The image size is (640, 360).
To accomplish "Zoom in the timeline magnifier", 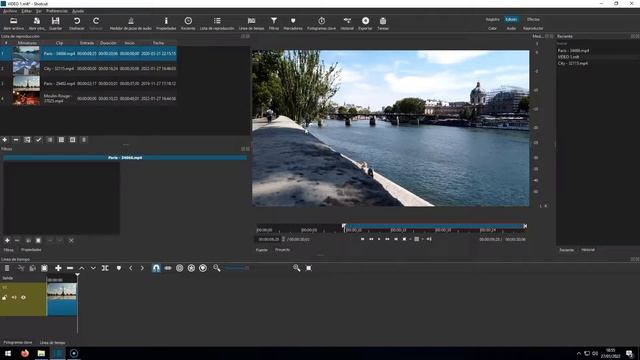I will (296, 268).
